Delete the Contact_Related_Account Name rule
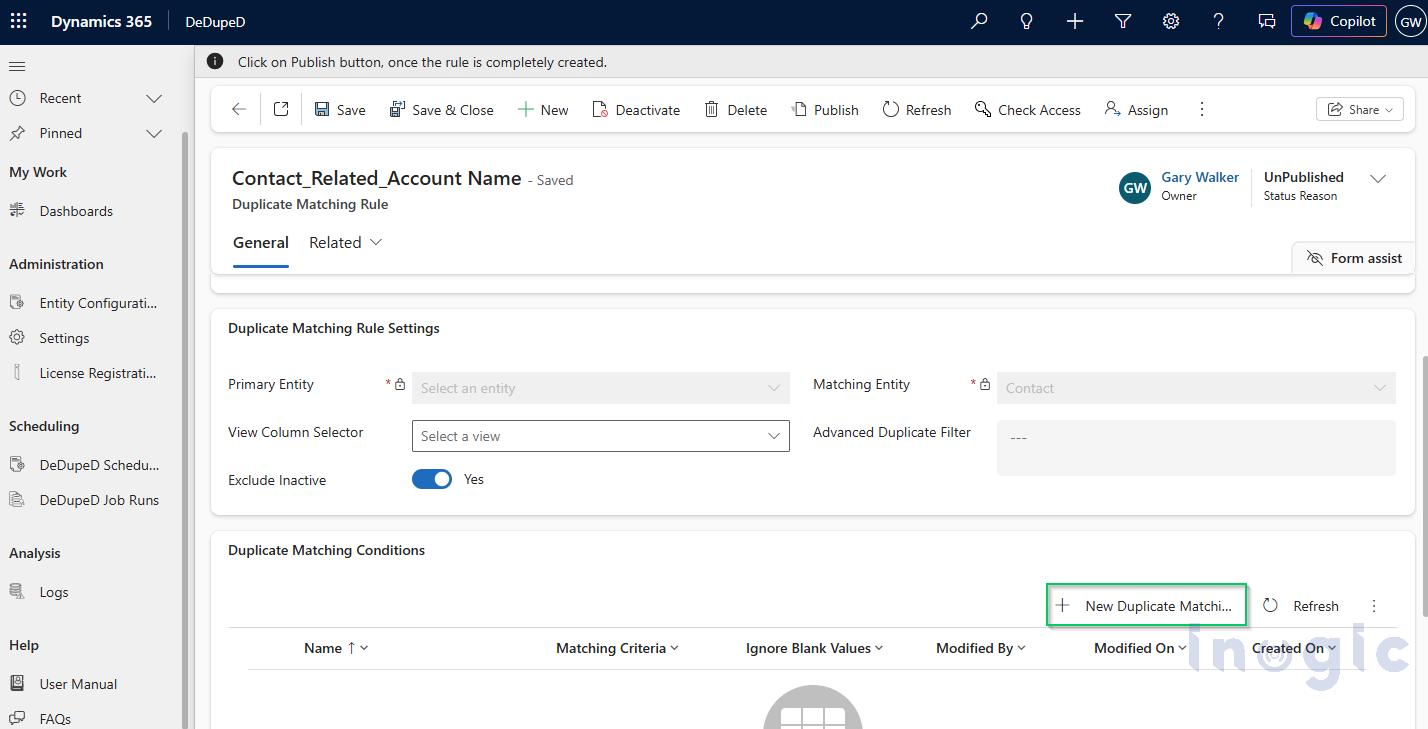 (x=735, y=109)
